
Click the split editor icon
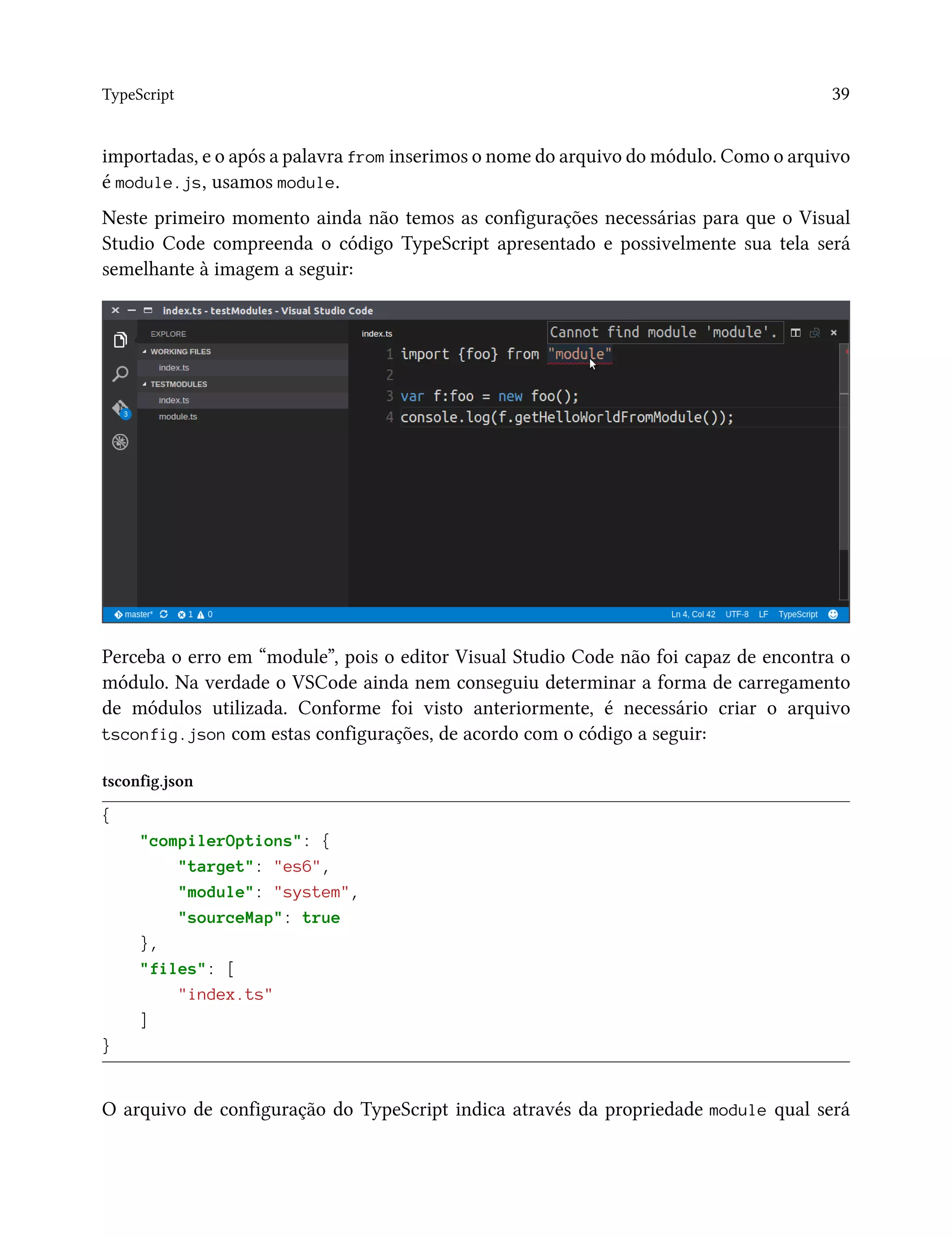point(795,332)
